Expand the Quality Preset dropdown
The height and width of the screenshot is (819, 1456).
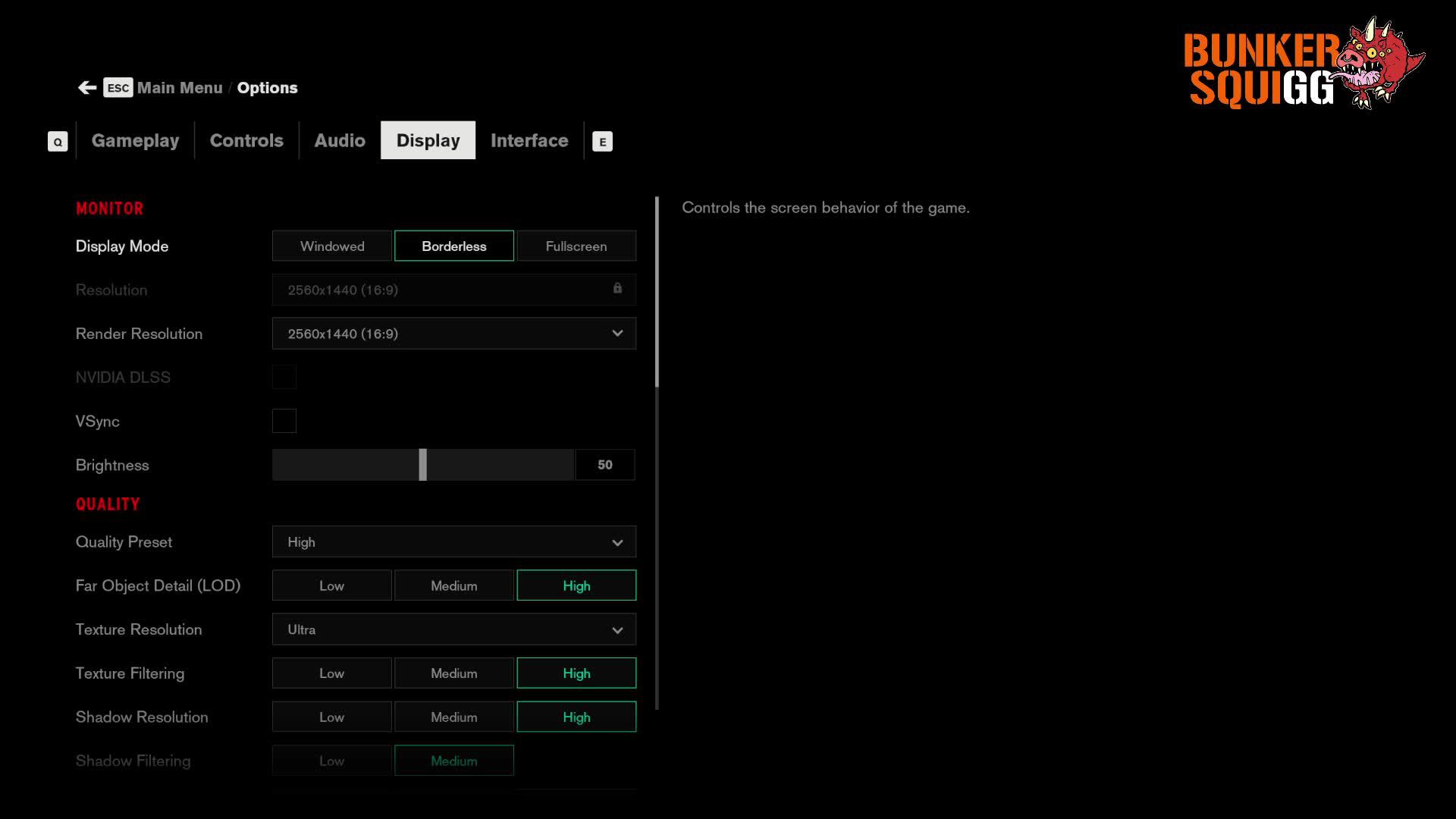coord(453,542)
